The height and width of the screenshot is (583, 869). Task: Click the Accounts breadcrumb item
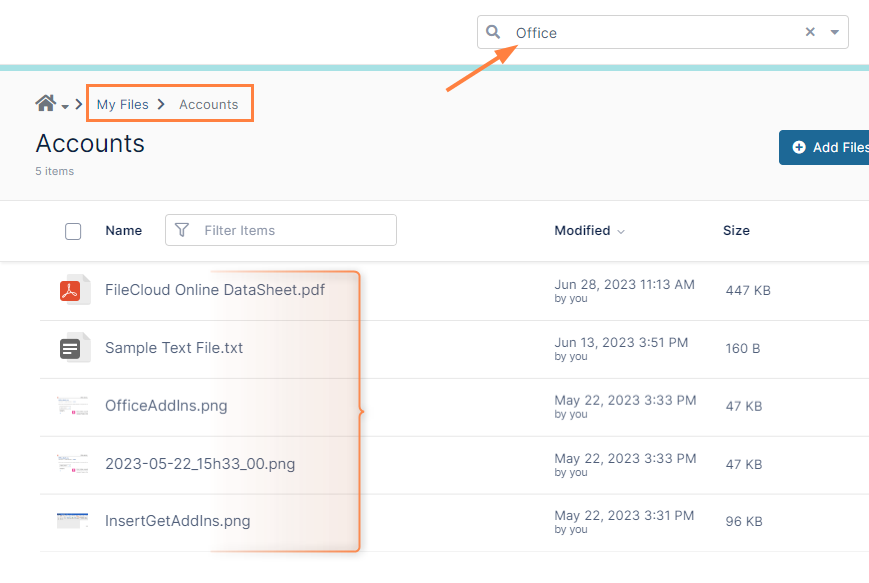pos(208,104)
